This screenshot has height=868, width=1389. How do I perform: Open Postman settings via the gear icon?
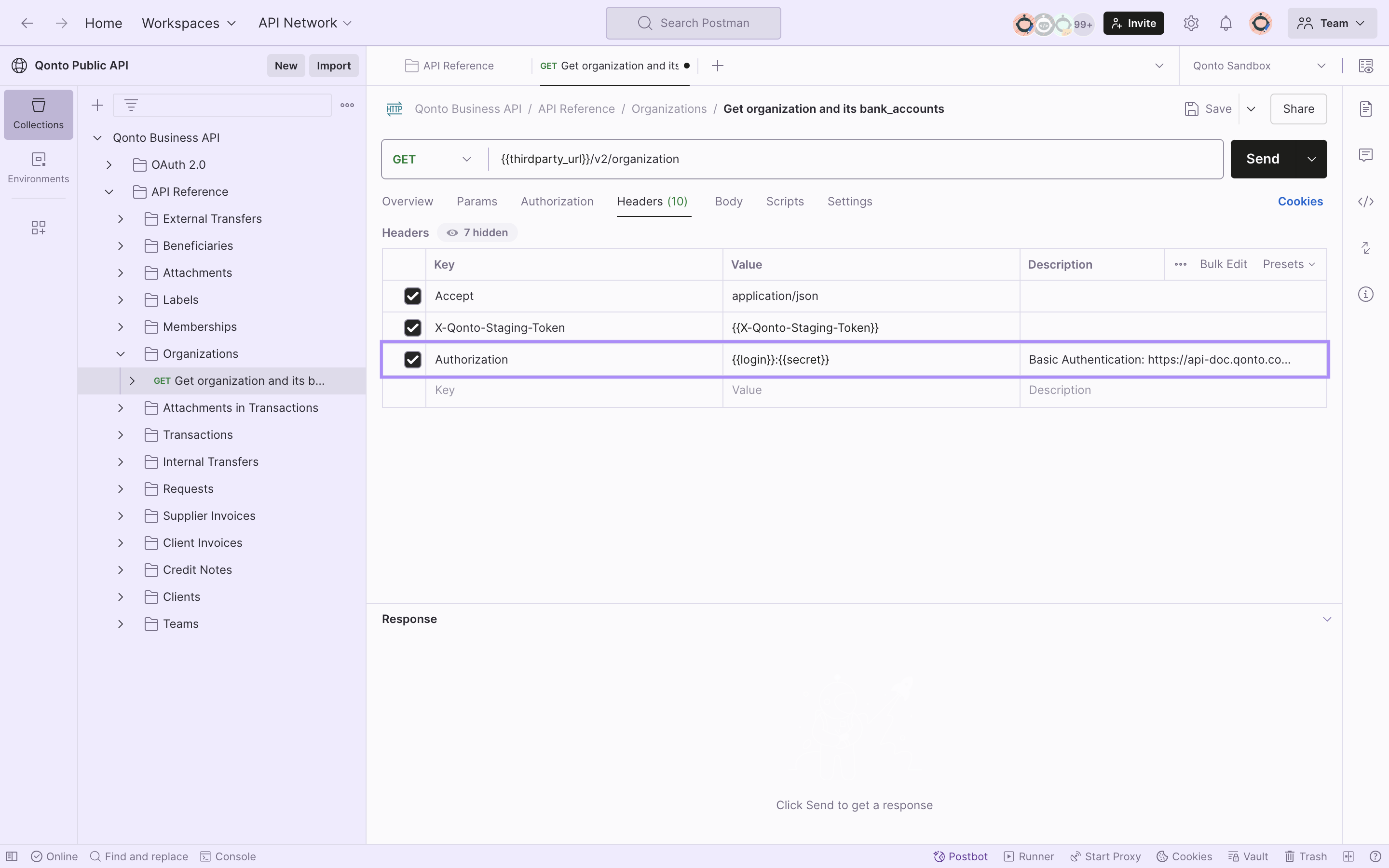[x=1191, y=23]
